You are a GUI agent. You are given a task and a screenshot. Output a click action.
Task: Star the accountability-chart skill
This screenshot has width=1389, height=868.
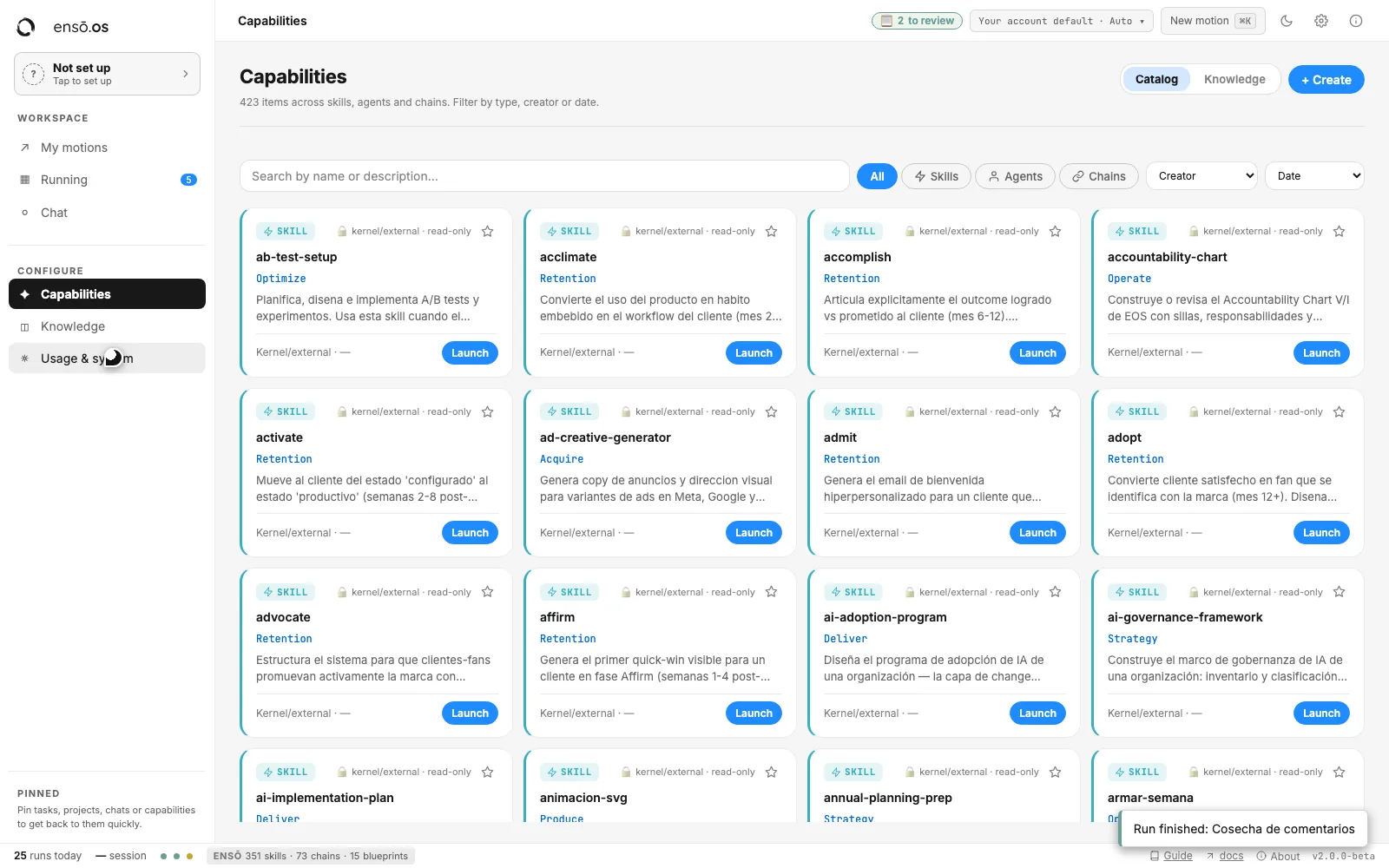point(1340,232)
